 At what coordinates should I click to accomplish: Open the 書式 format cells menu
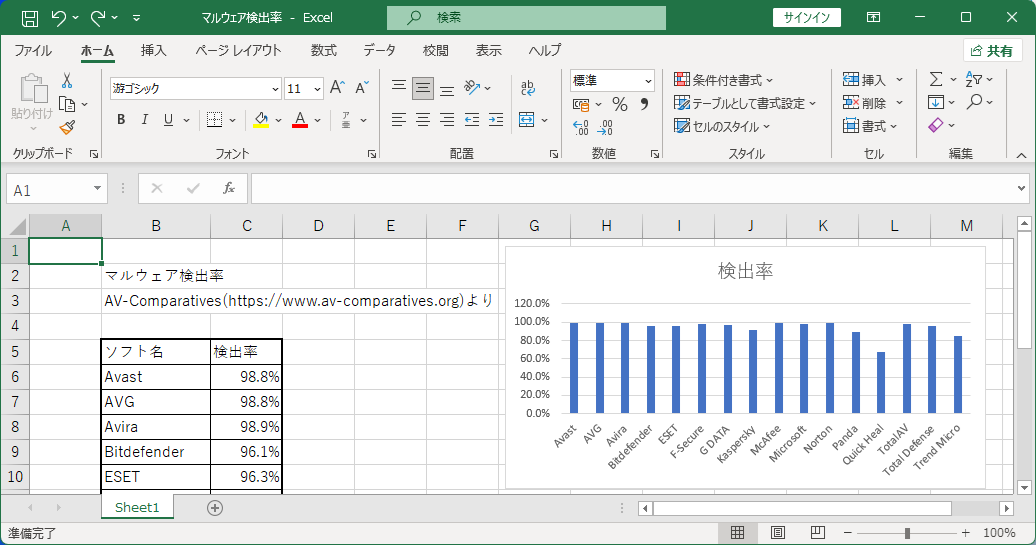coord(870,126)
